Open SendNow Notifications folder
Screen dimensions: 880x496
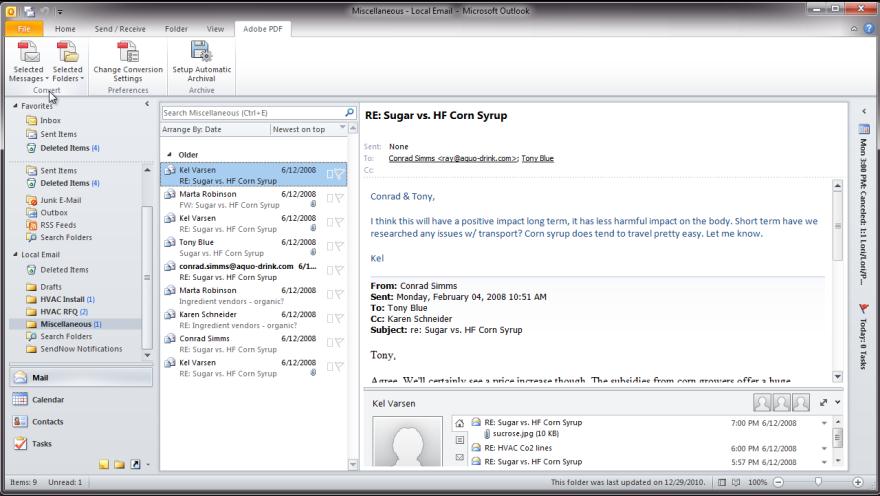81,348
